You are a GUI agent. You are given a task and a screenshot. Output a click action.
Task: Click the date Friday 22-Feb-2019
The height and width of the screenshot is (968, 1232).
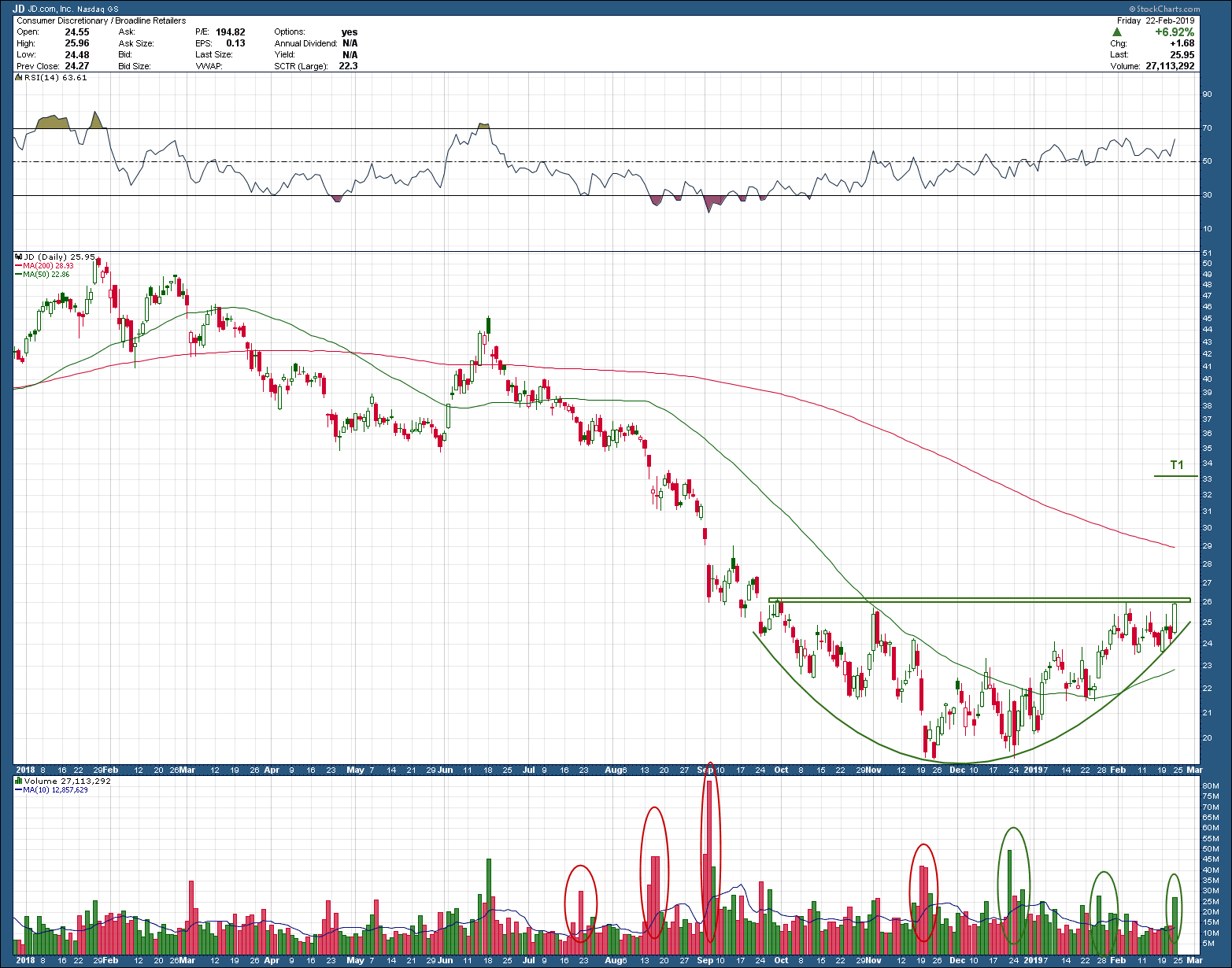click(x=1156, y=20)
